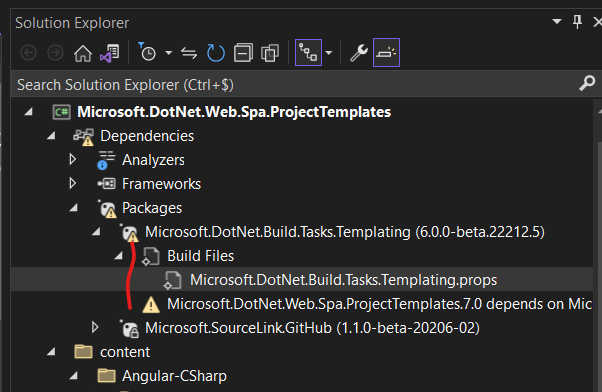The height and width of the screenshot is (392, 602).
Task: Click the Home icon in Solution Explorer toolbar
Action: pos(83,53)
